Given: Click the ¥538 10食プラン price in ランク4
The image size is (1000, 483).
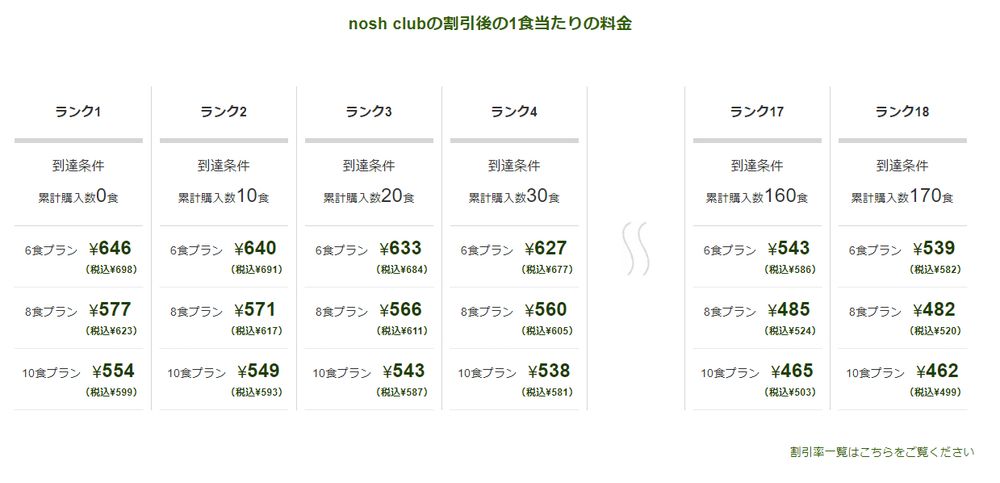Looking at the screenshot, I should tap(549, 371).
